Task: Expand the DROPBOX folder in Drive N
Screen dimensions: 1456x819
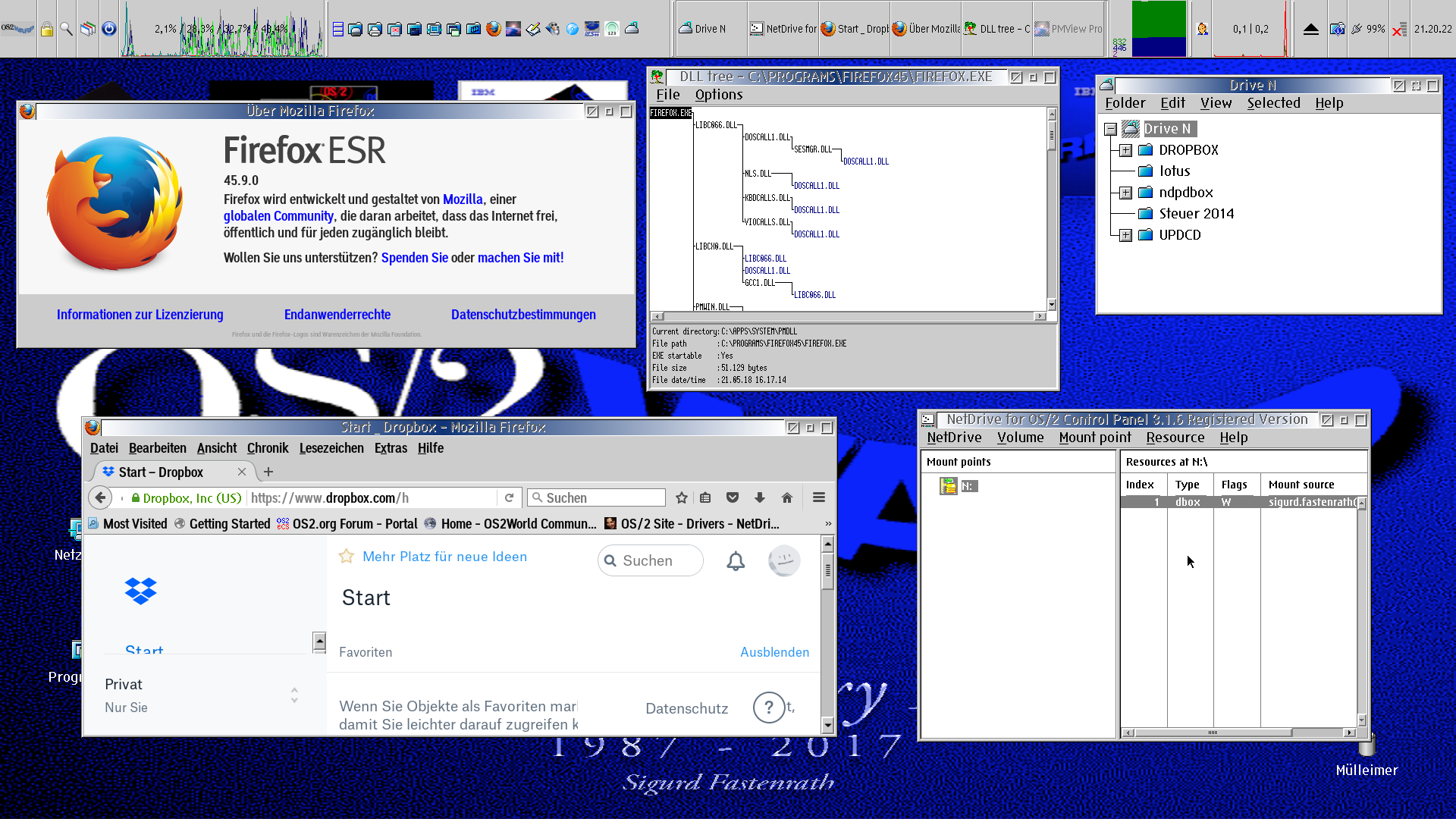Action: [1126, 150]
